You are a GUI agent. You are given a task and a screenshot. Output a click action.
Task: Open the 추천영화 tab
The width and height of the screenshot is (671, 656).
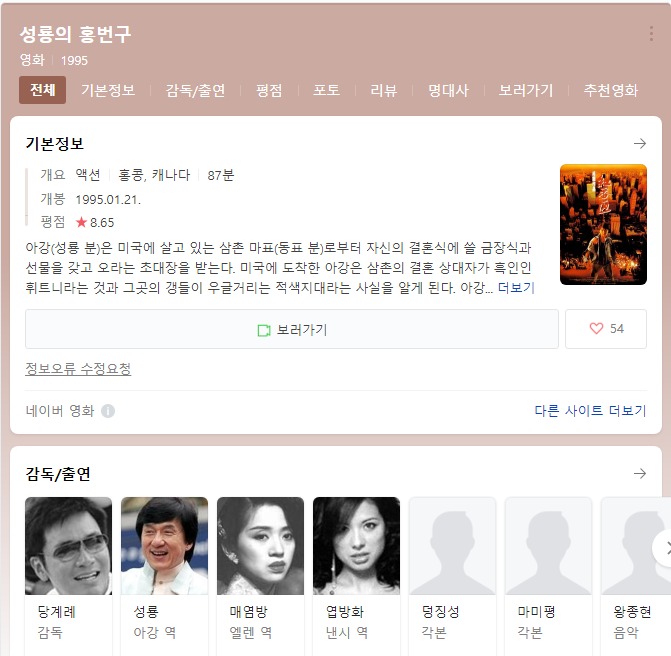coord(611,90)
